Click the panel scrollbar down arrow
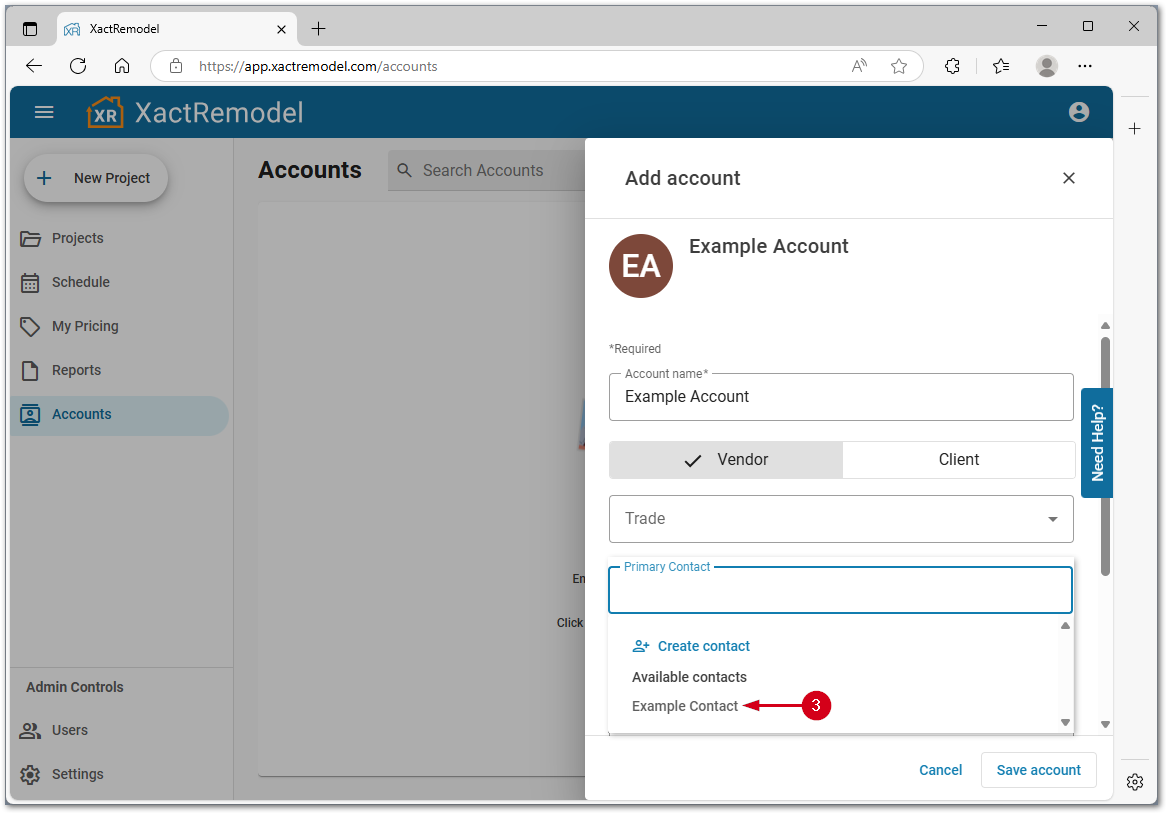Viewport: 1167px width, 814px height. (x=1105, y=724)
